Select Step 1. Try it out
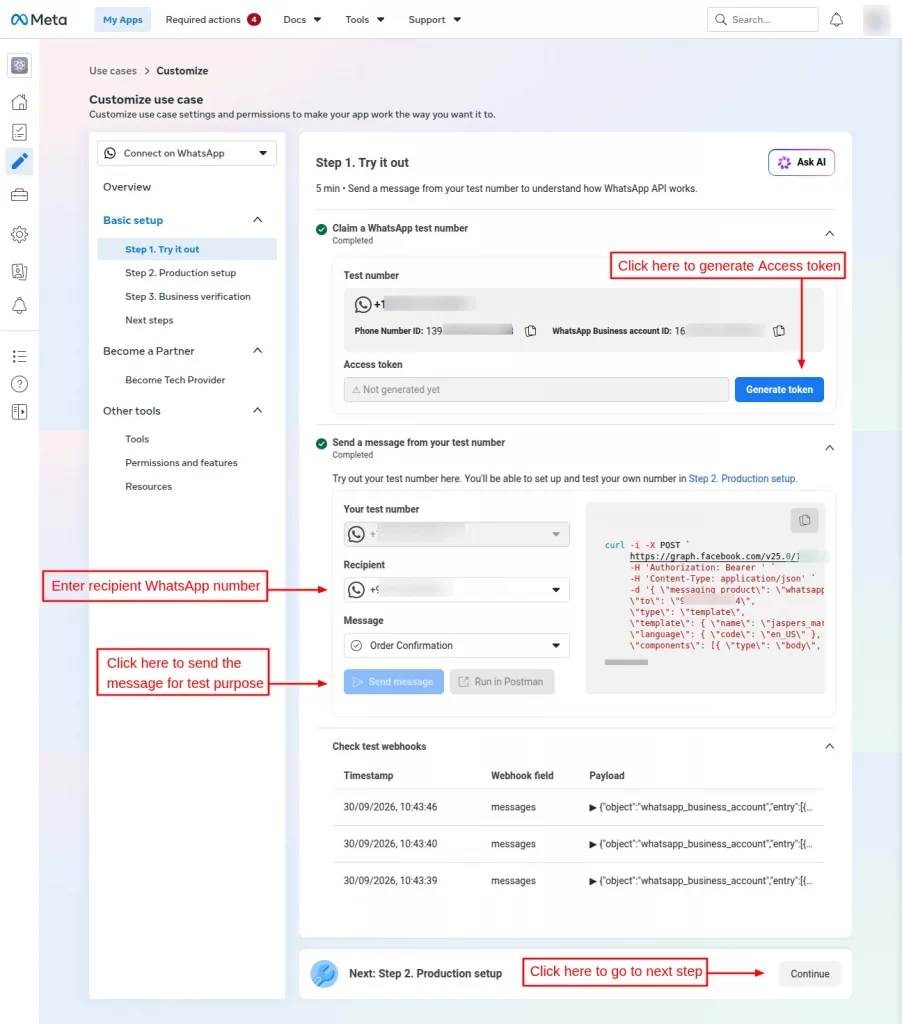The width and height of the screenshot is (902, 1024). click(187, 249)
